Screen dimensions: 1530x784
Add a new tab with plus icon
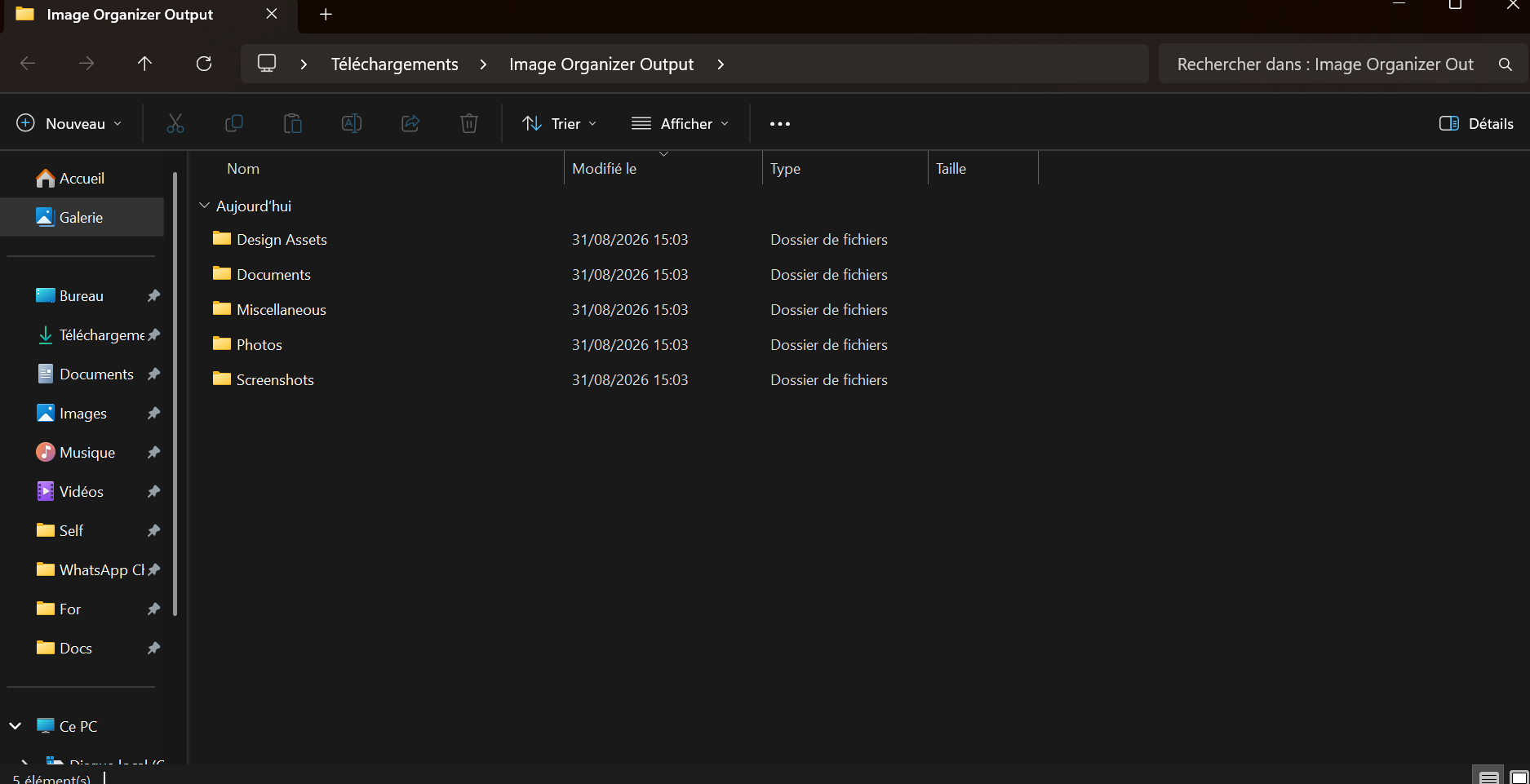pyautogui.click(x=326, y=14)
